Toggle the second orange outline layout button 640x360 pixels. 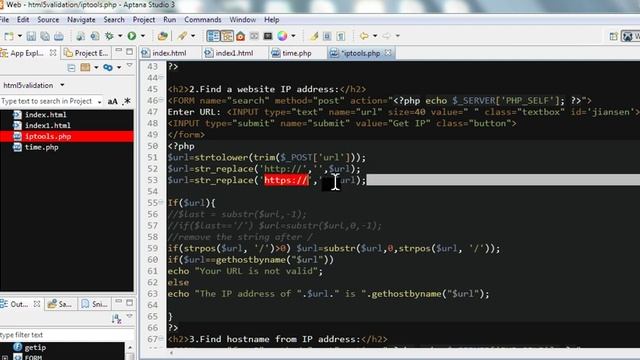coord(227,36)
